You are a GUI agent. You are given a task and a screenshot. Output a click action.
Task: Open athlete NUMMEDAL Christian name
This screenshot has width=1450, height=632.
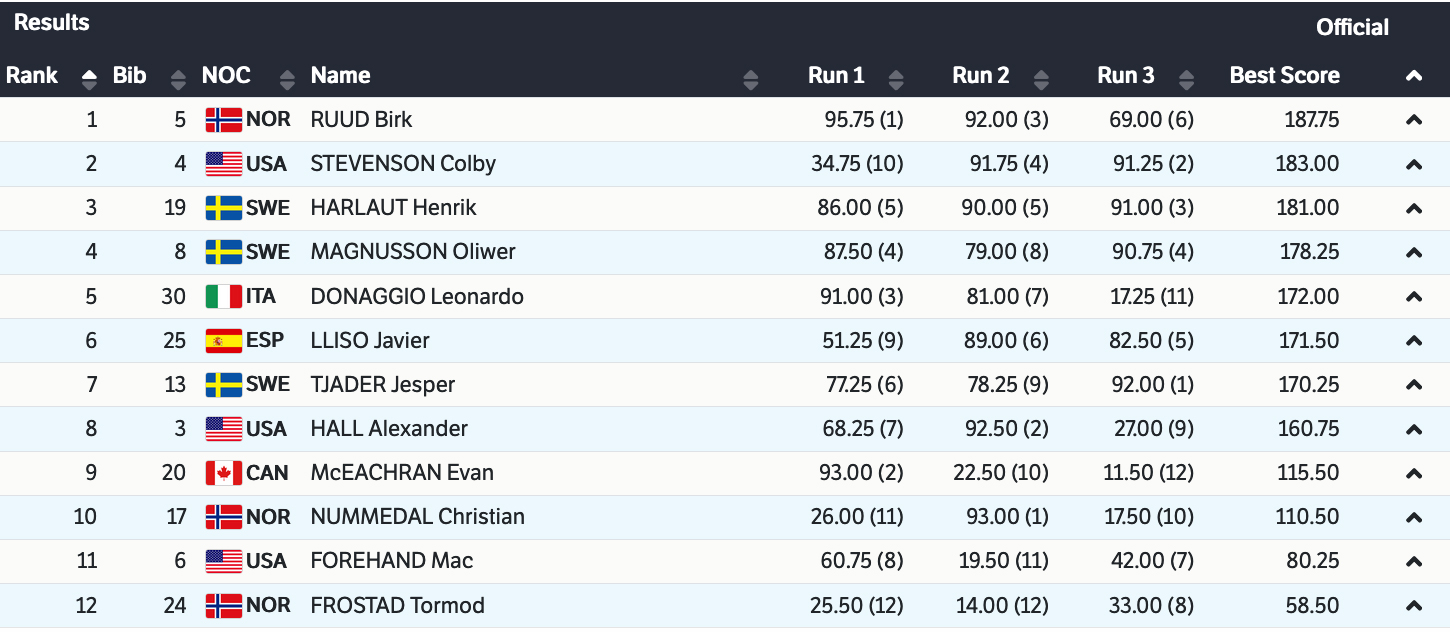click(417, 517)
